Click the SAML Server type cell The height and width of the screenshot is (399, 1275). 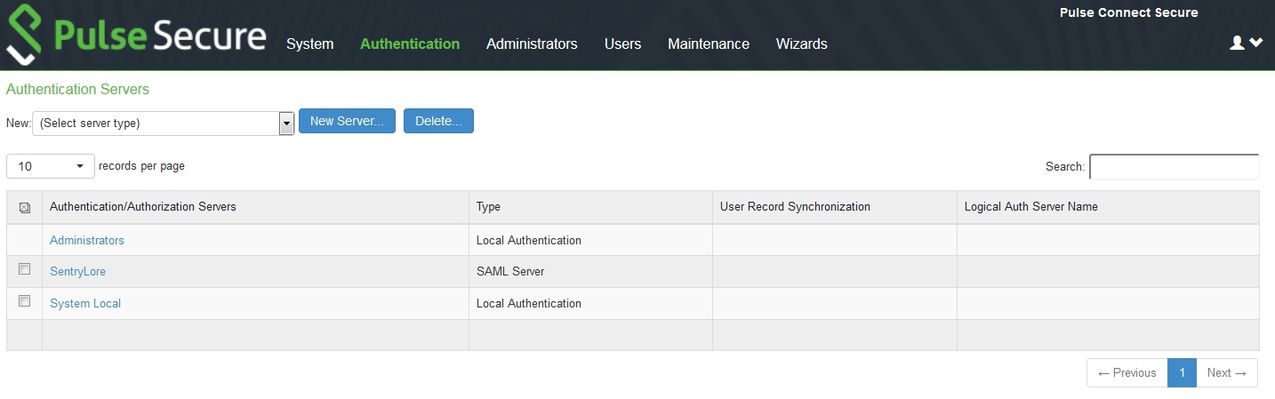click(x=590, y=272)
